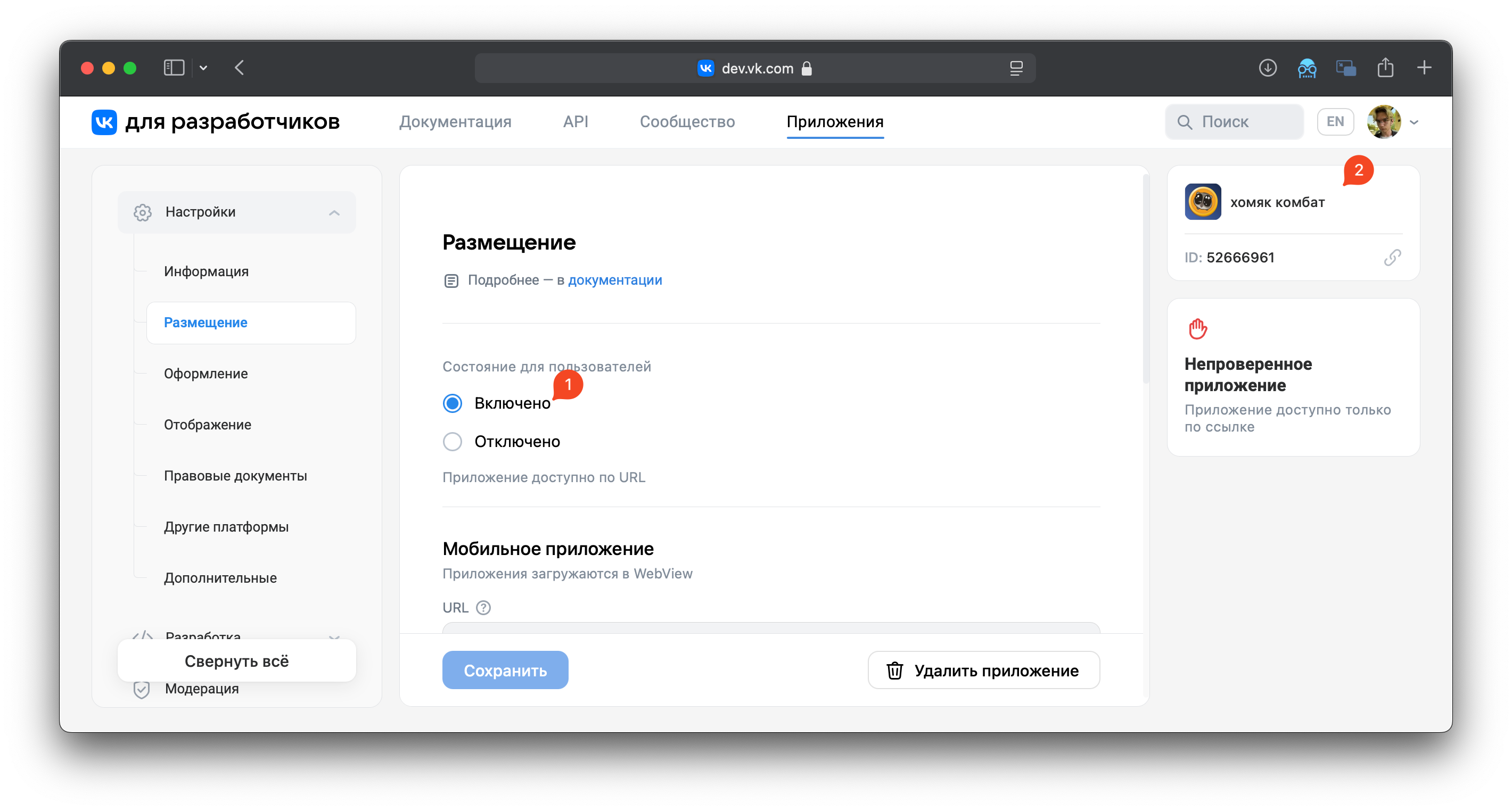Viewport: 1512px width, 811px height.
Task: Open reader view icon in address bar
Action: 1016,69
